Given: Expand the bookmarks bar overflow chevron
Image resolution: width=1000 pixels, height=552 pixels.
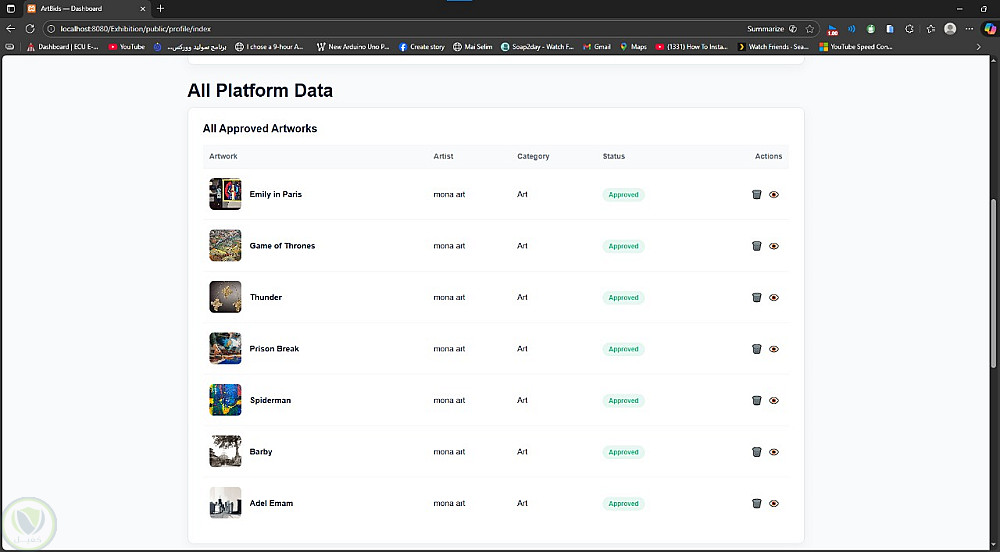Looking at the screenshot, I should click(x=978, y=47).
